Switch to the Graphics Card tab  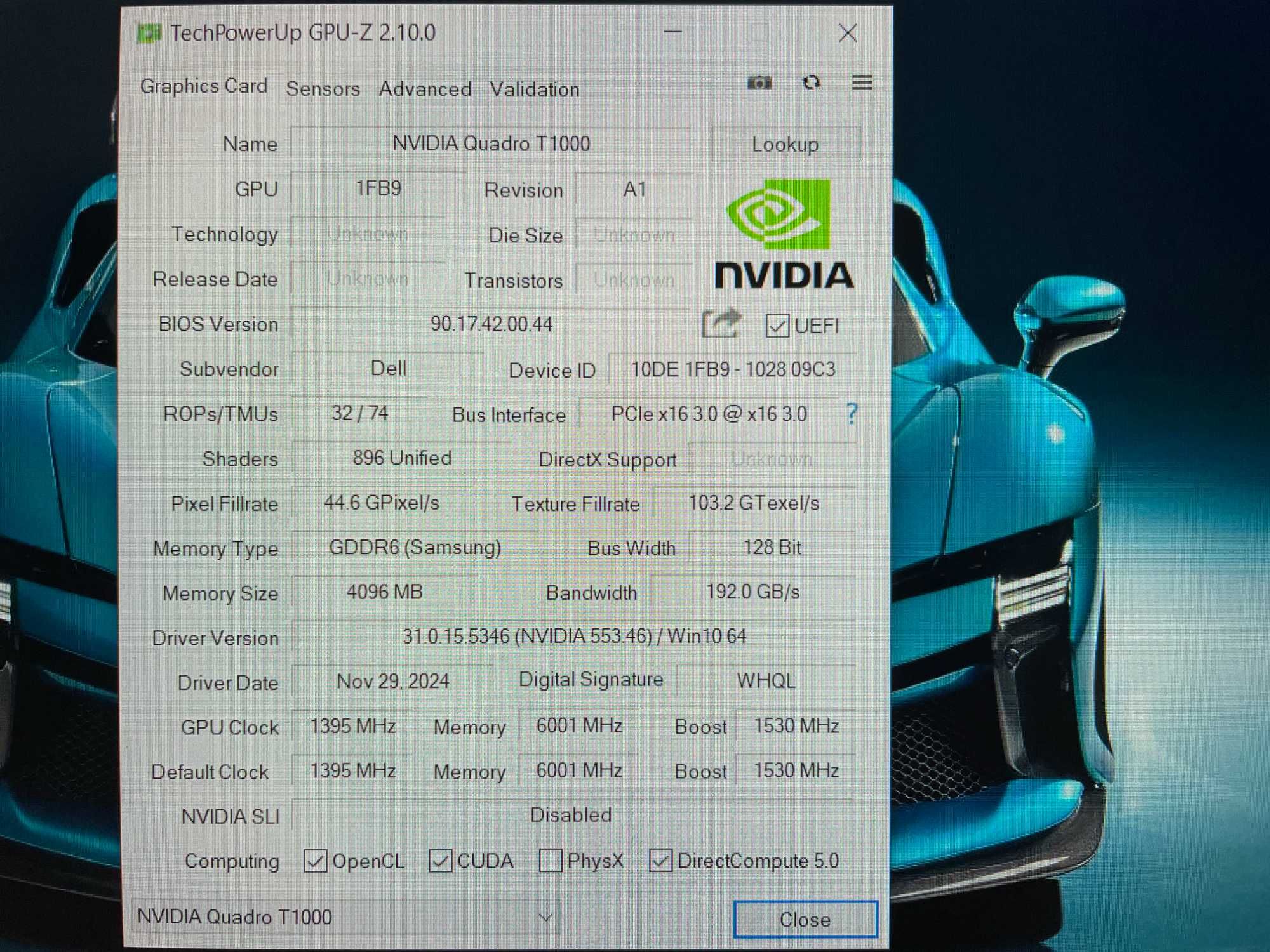[203, 86]
